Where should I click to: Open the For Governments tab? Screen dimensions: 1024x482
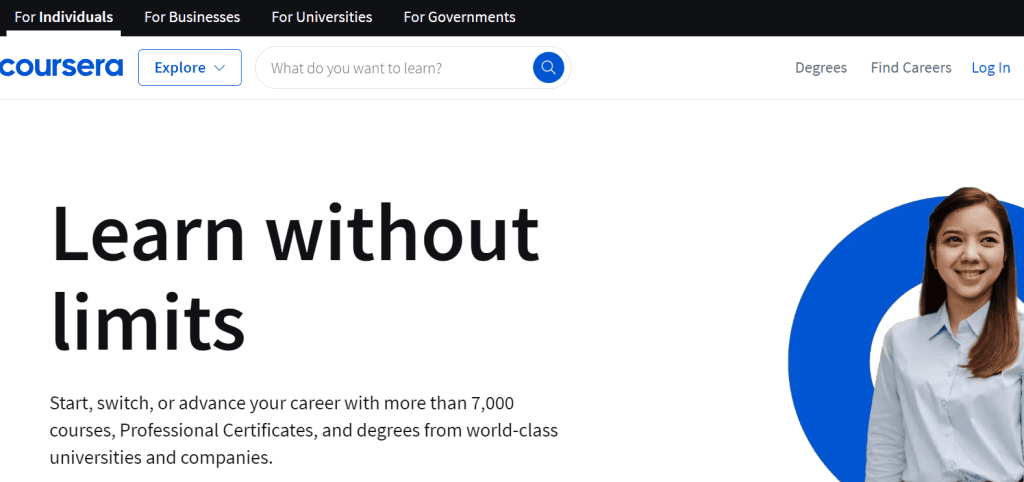pos(459,17)
